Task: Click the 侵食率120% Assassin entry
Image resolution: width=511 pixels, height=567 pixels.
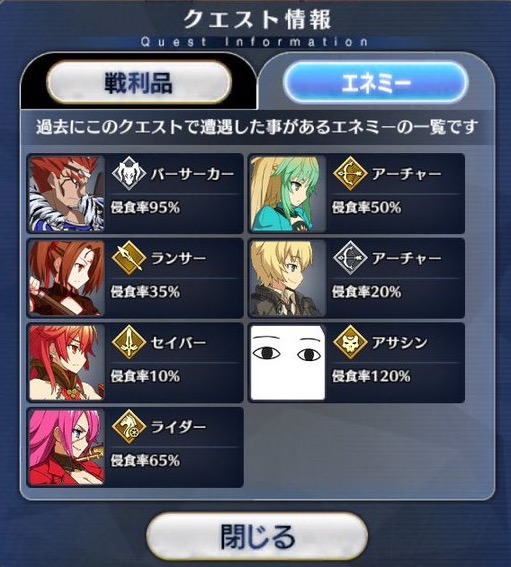Action: [x=357, y=363]
